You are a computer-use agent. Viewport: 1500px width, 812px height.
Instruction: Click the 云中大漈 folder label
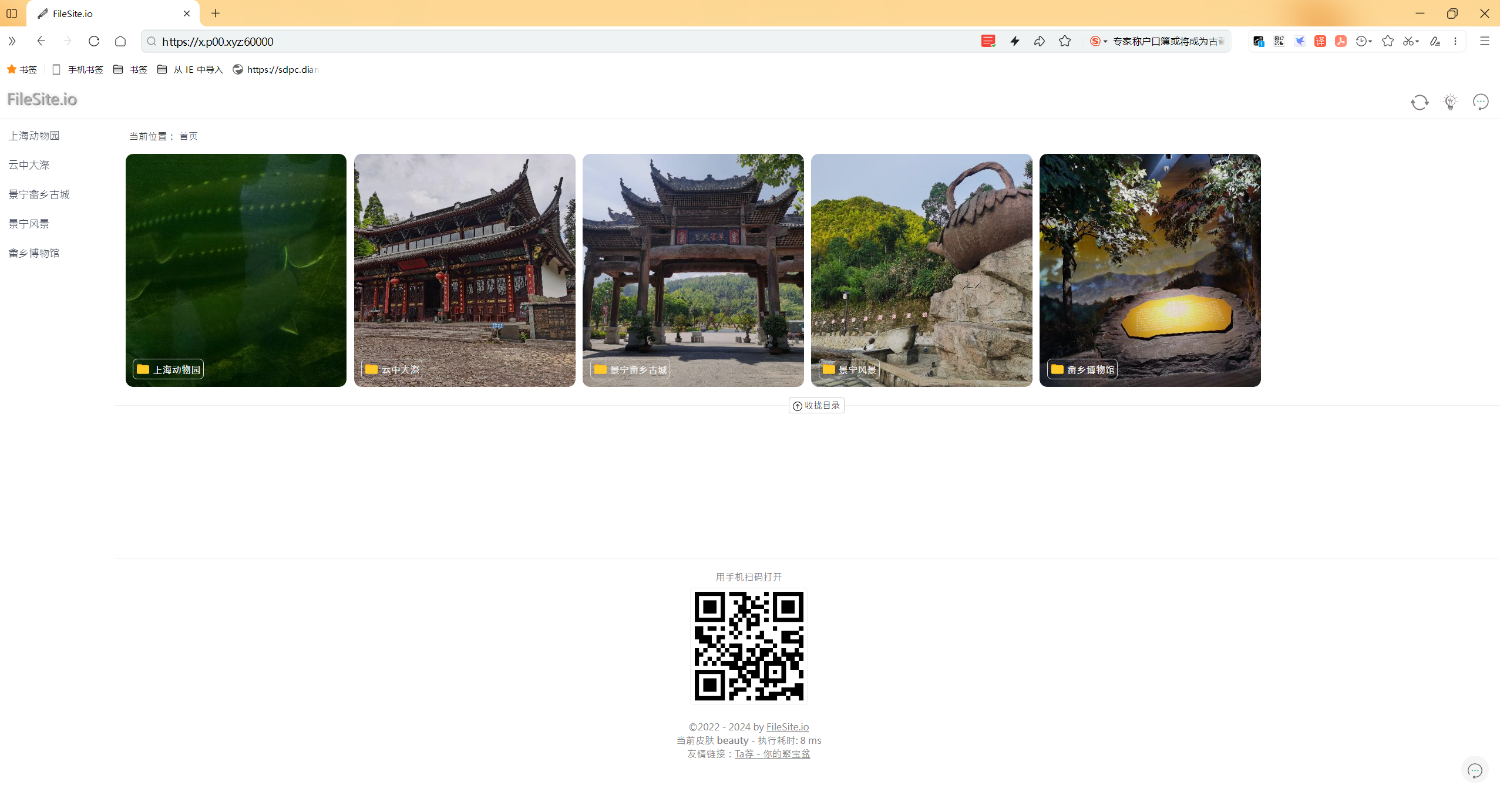coord(392,369)
